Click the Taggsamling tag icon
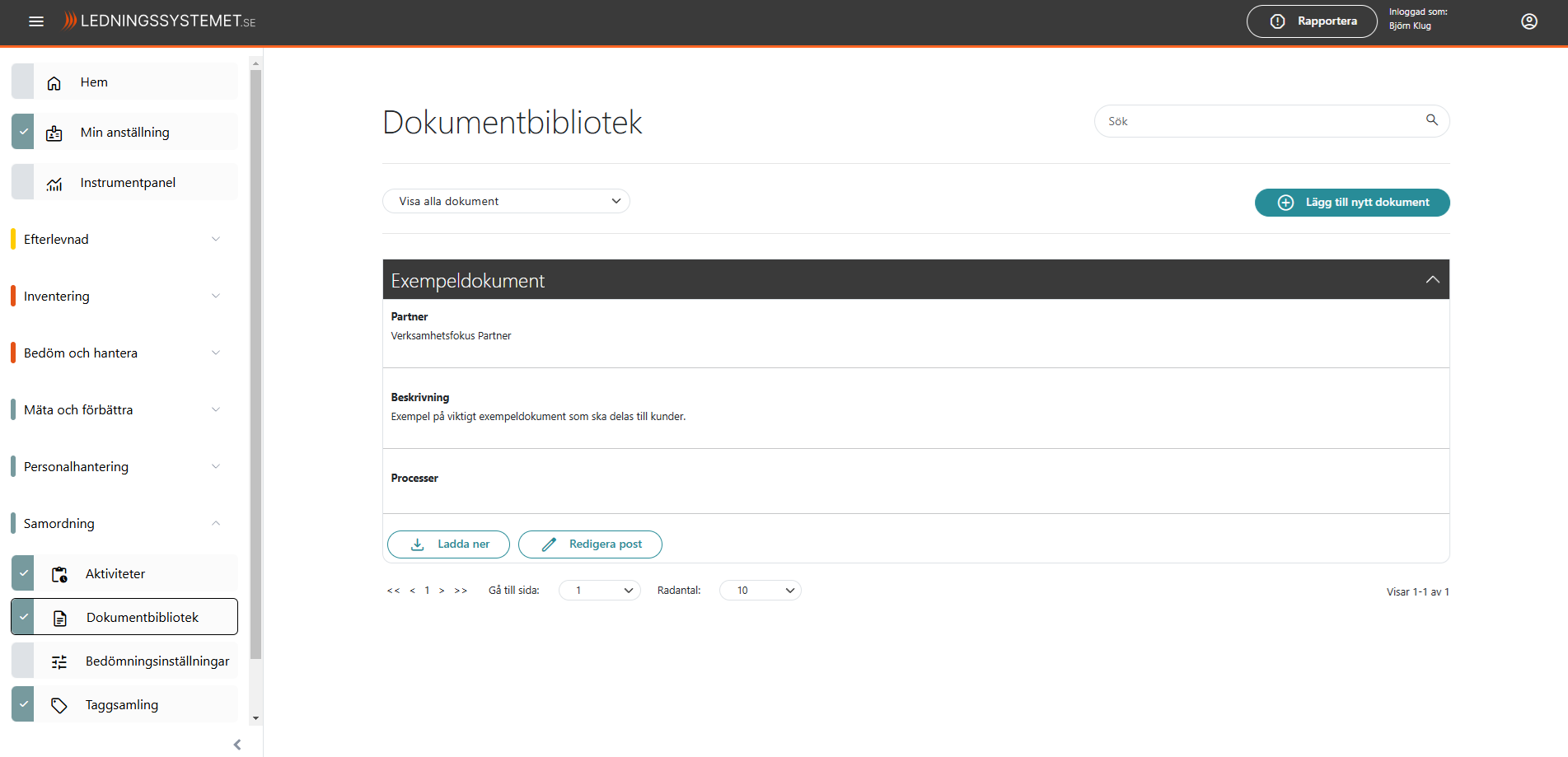This screenshot has height=757, width=1568. tap(59, 705)
